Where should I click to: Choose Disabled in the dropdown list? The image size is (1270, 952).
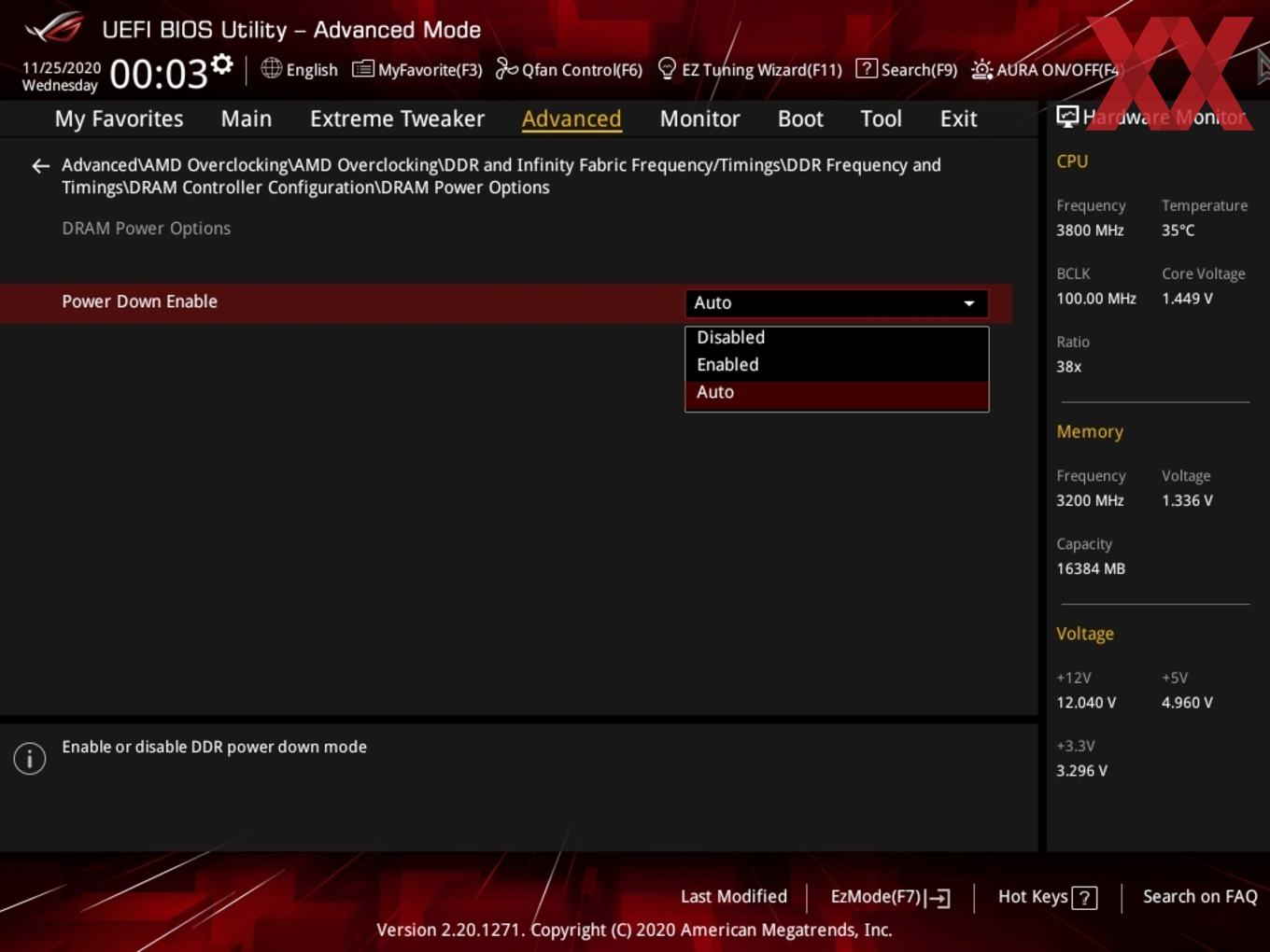click(x=837, y=338)
